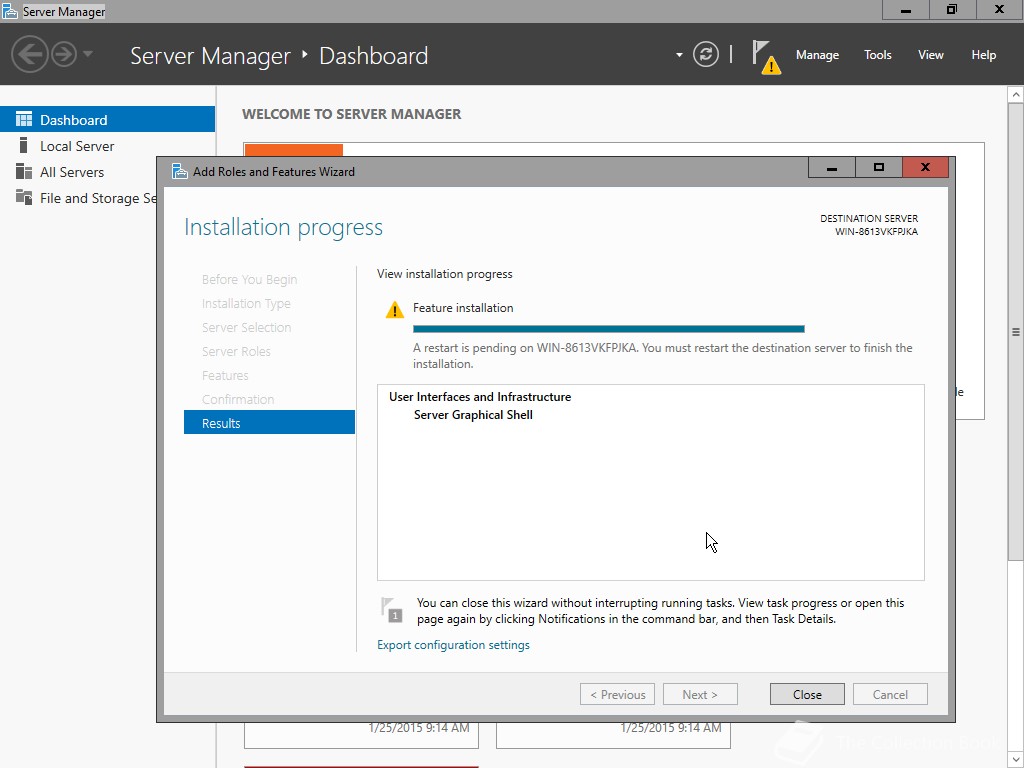
Task: Click the Server Roles step
Action: click(x=236, y=351)
